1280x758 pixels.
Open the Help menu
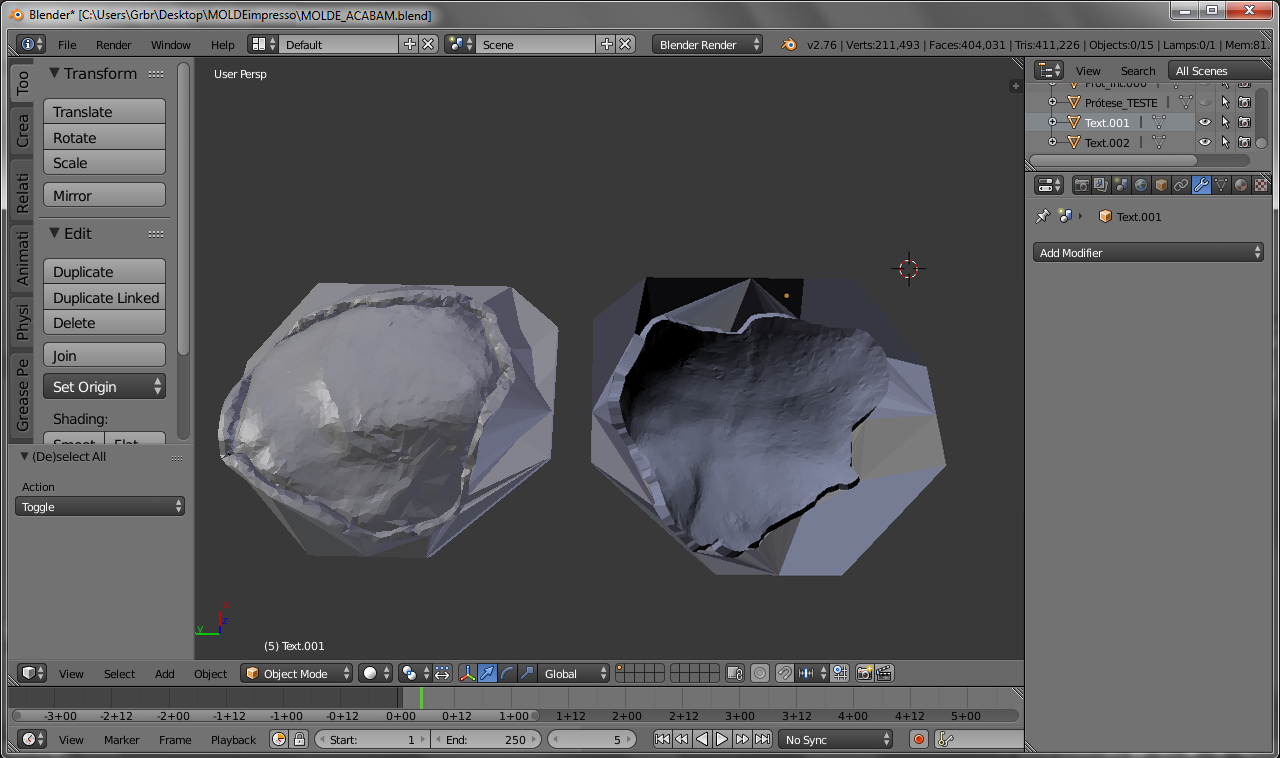tap(223, 45)
